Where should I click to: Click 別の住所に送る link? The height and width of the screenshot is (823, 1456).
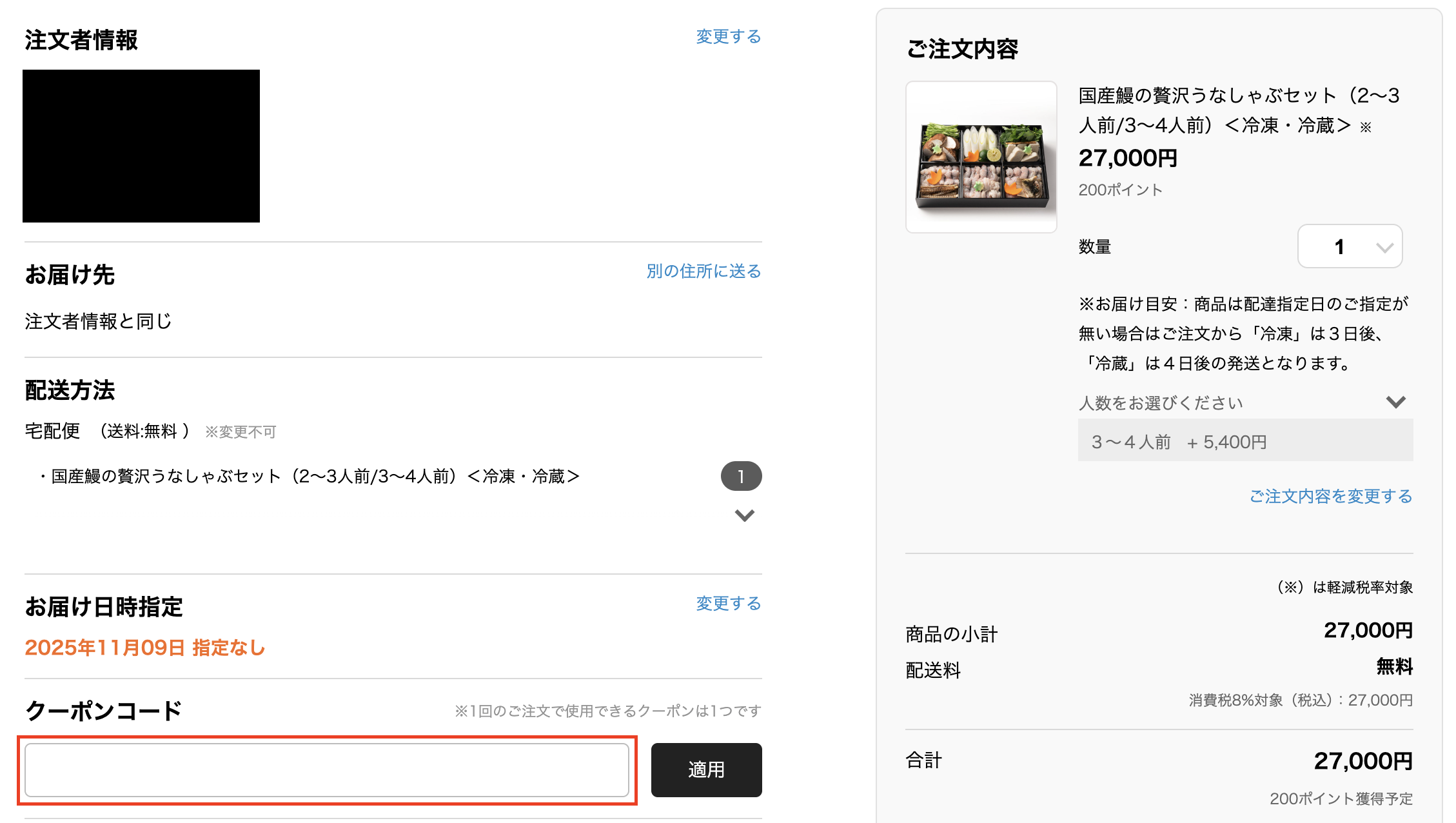[703, 271]
